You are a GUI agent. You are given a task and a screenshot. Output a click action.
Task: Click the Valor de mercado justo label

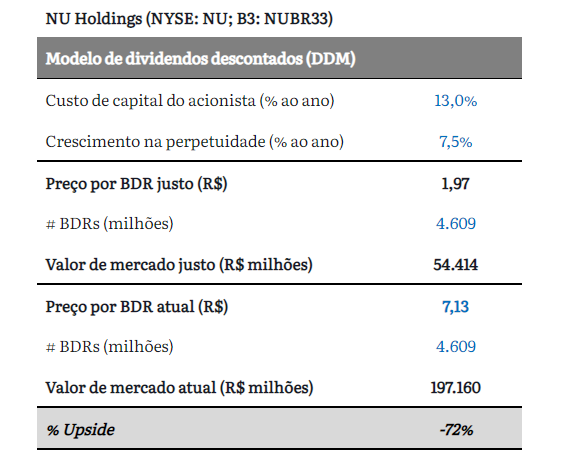click(179, 265)
